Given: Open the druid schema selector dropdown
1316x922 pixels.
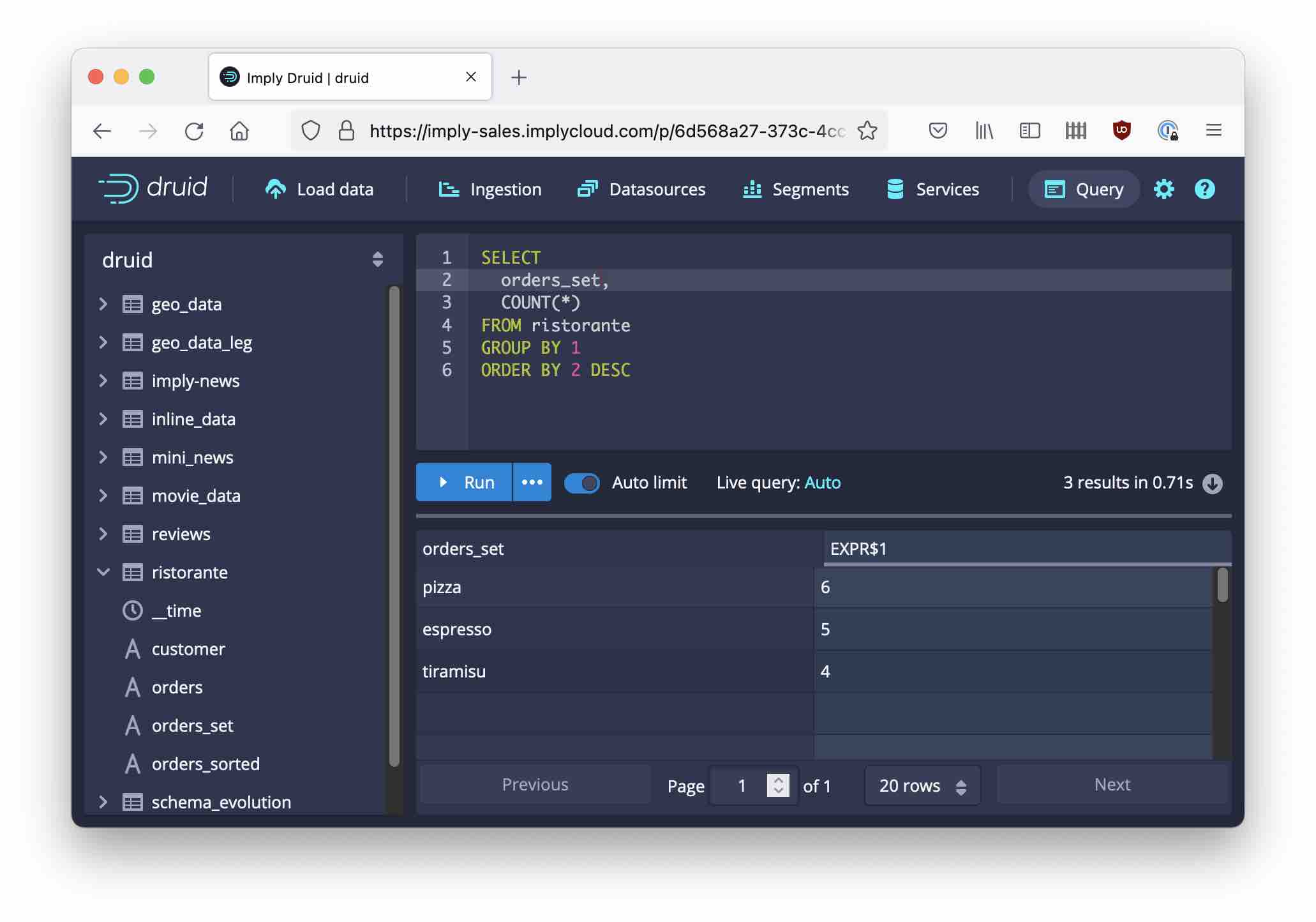Looking at the screenshot, I should [x=377, y=259].
